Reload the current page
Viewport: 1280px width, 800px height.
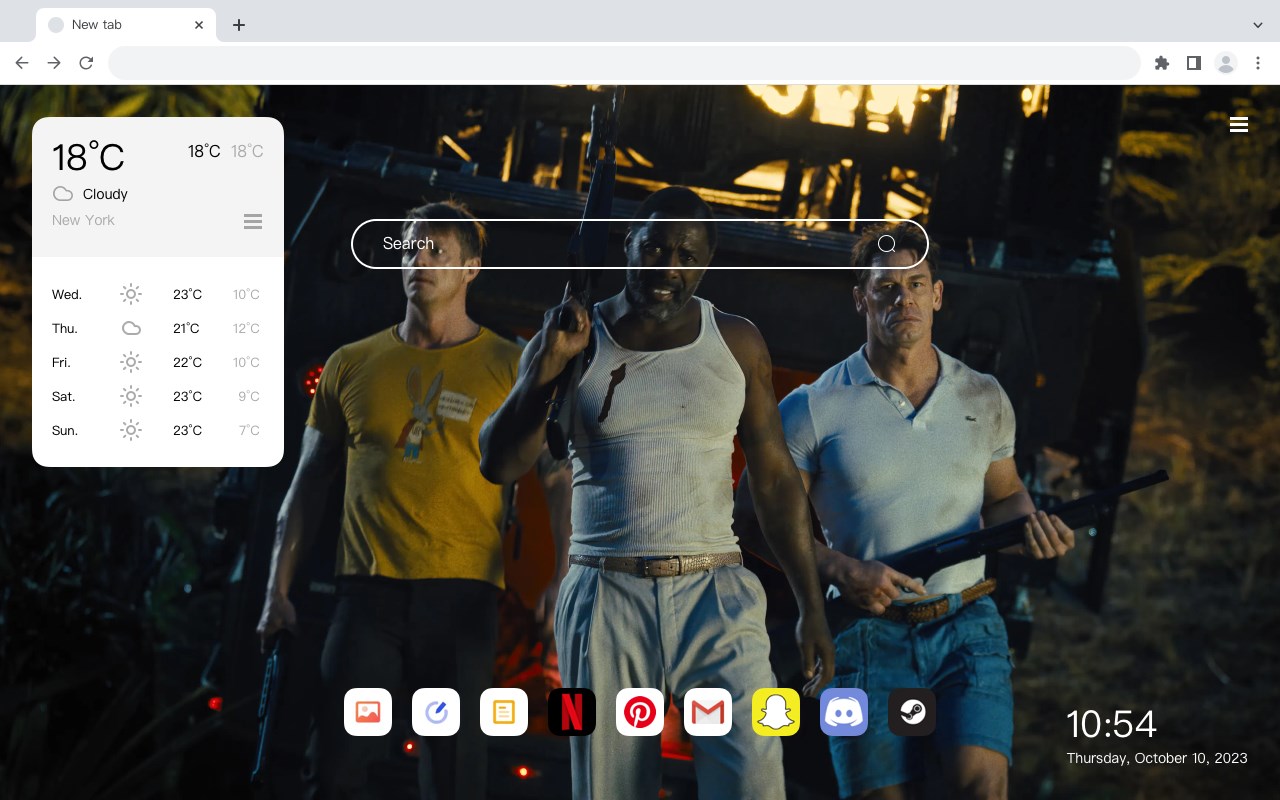click(86, 63)
